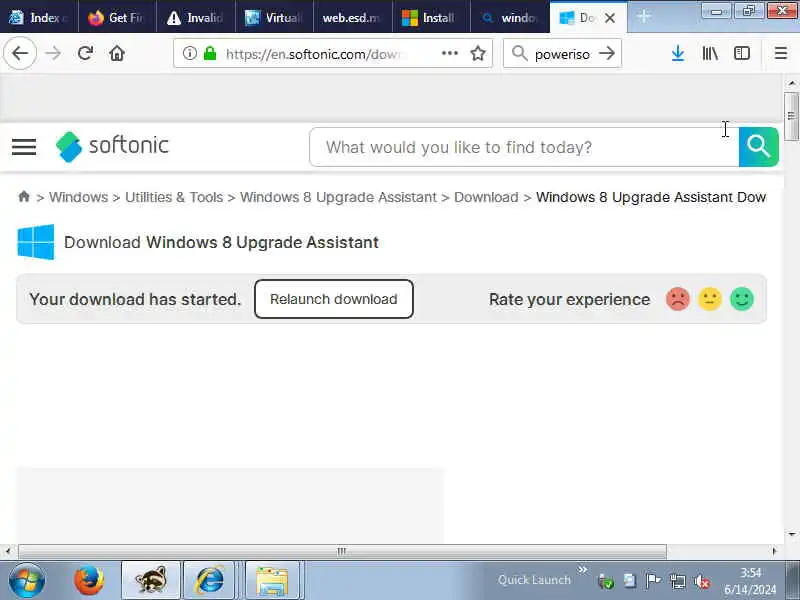
Task: Expand Quick Launch chevron
Action: 583,569
